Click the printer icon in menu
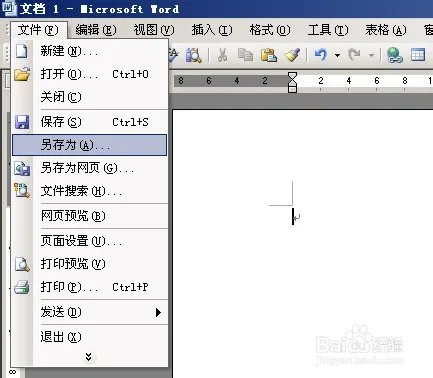The image size is (433, 378). (22, 287)
